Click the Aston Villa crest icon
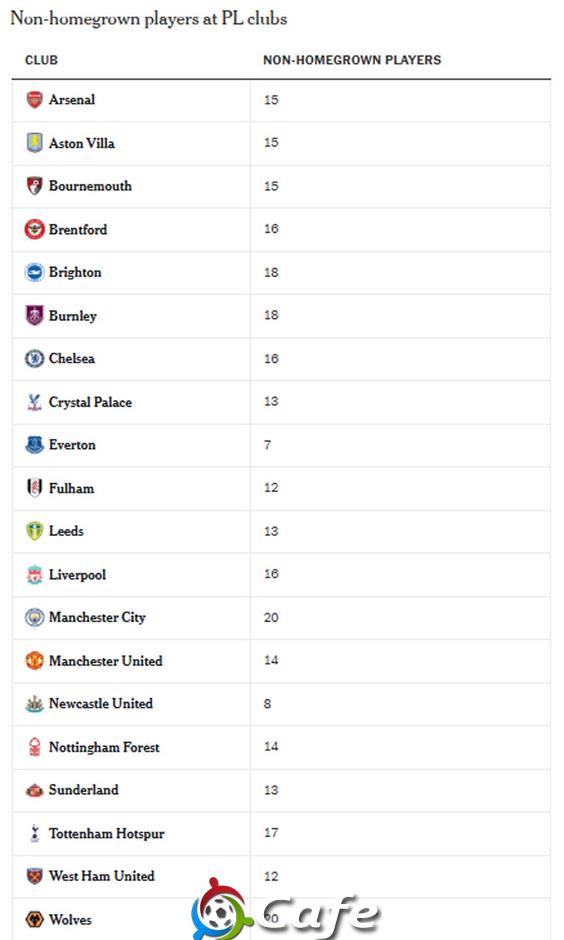Viewport: 564px width, 940px height. [35, 143]
